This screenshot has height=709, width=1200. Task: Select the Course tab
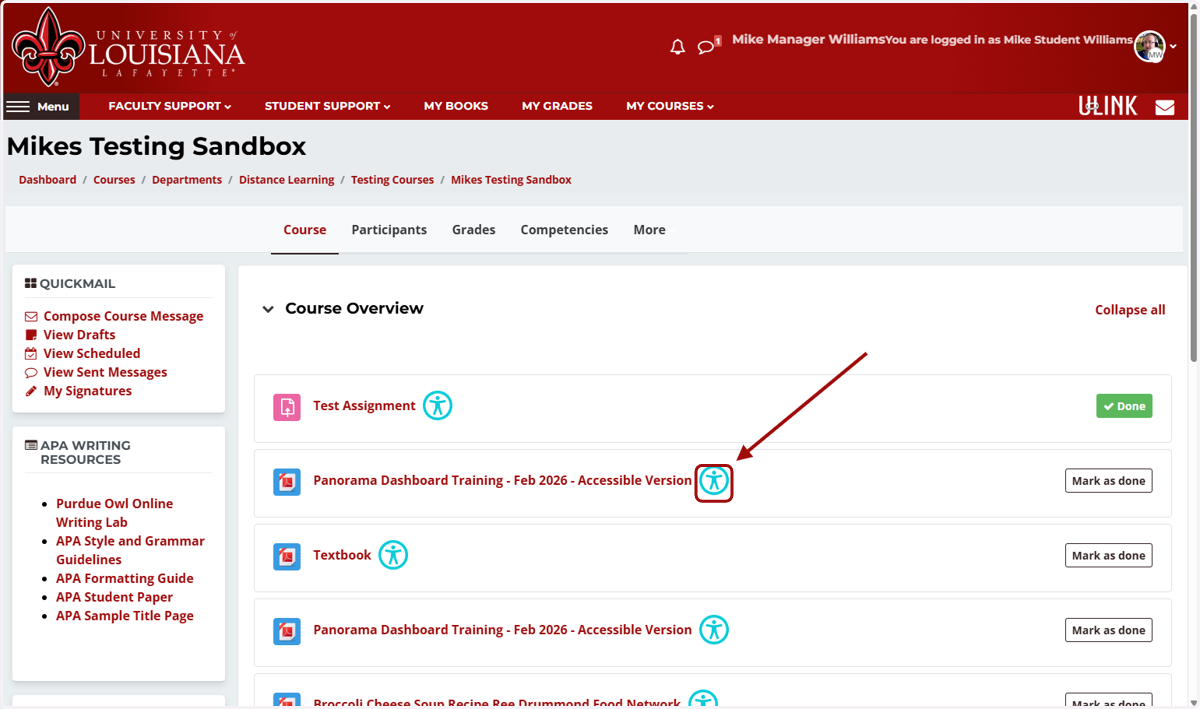(305, 230)
